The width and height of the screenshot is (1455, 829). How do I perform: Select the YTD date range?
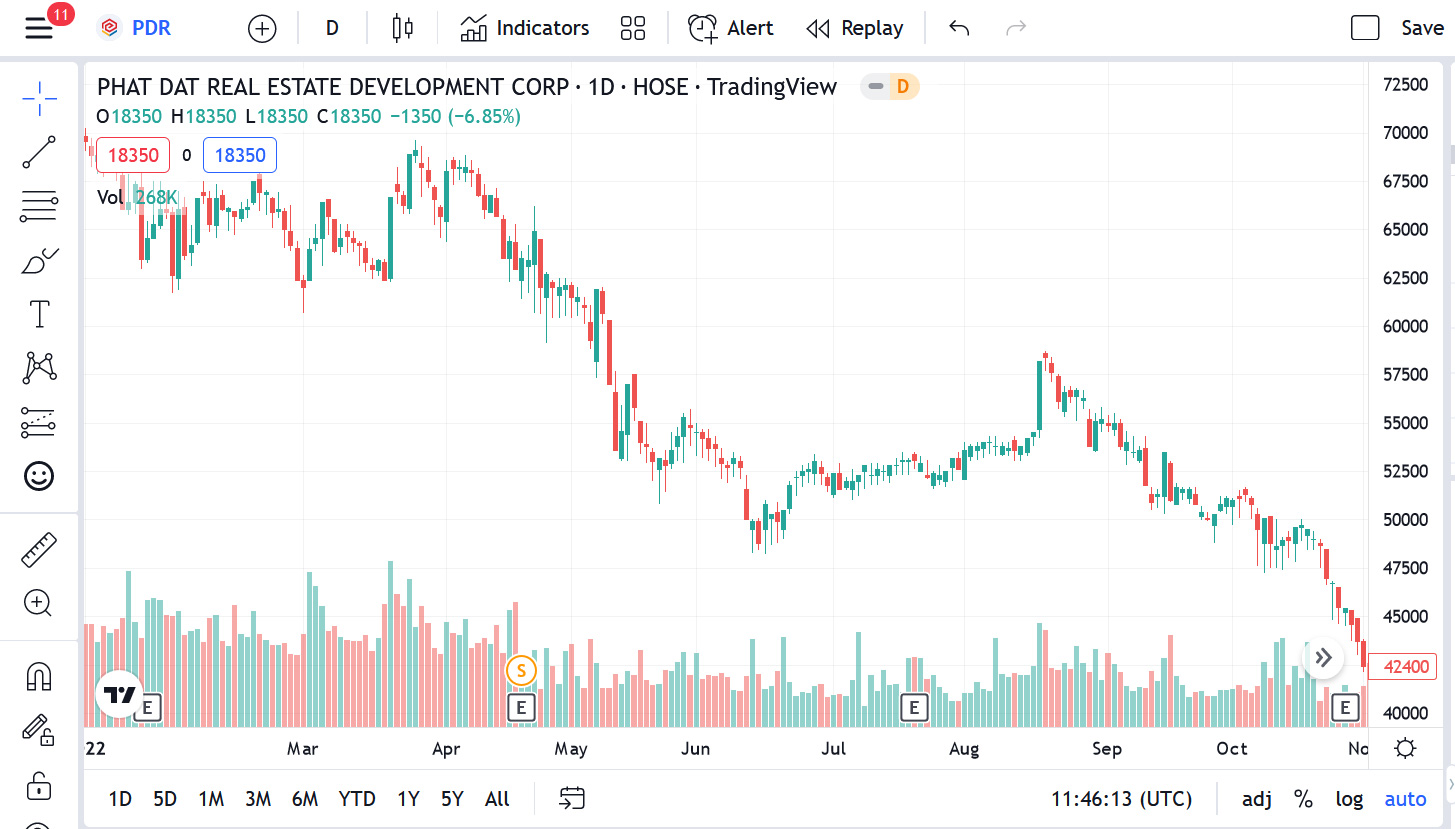click(x=357, y=799)
